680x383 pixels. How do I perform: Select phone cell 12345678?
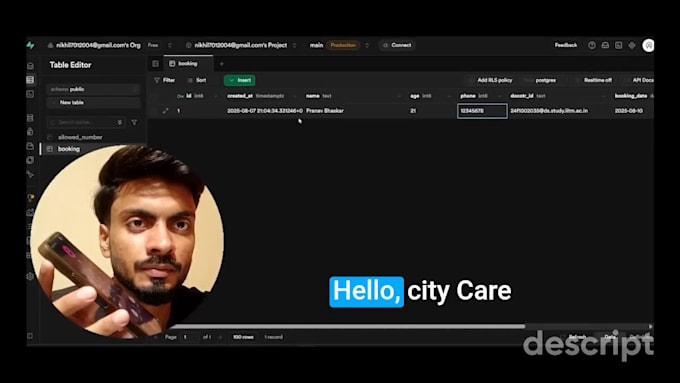click(482, 111)
